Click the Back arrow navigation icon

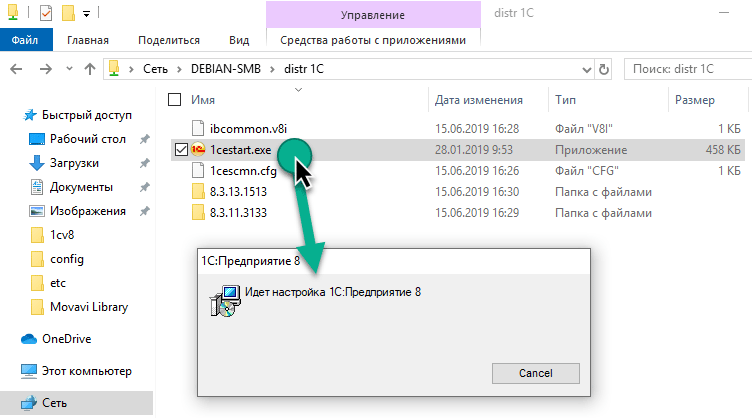click(x=16, y=68)
